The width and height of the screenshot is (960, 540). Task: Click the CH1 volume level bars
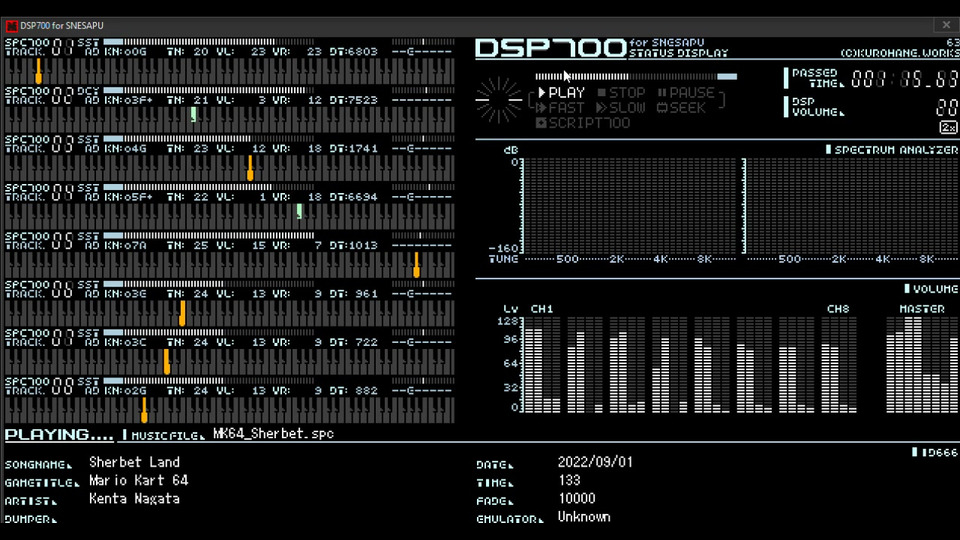click(x=542, y=365)
